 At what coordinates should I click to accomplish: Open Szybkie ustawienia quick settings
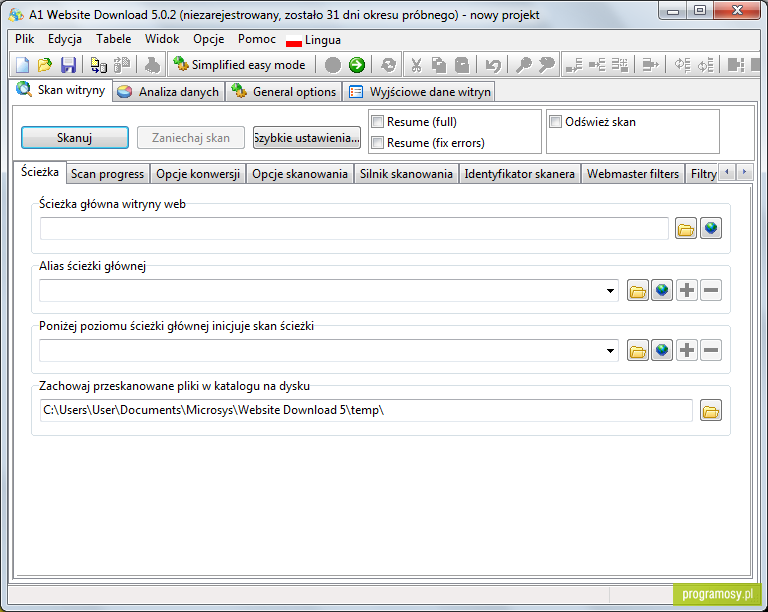[307, 138]
